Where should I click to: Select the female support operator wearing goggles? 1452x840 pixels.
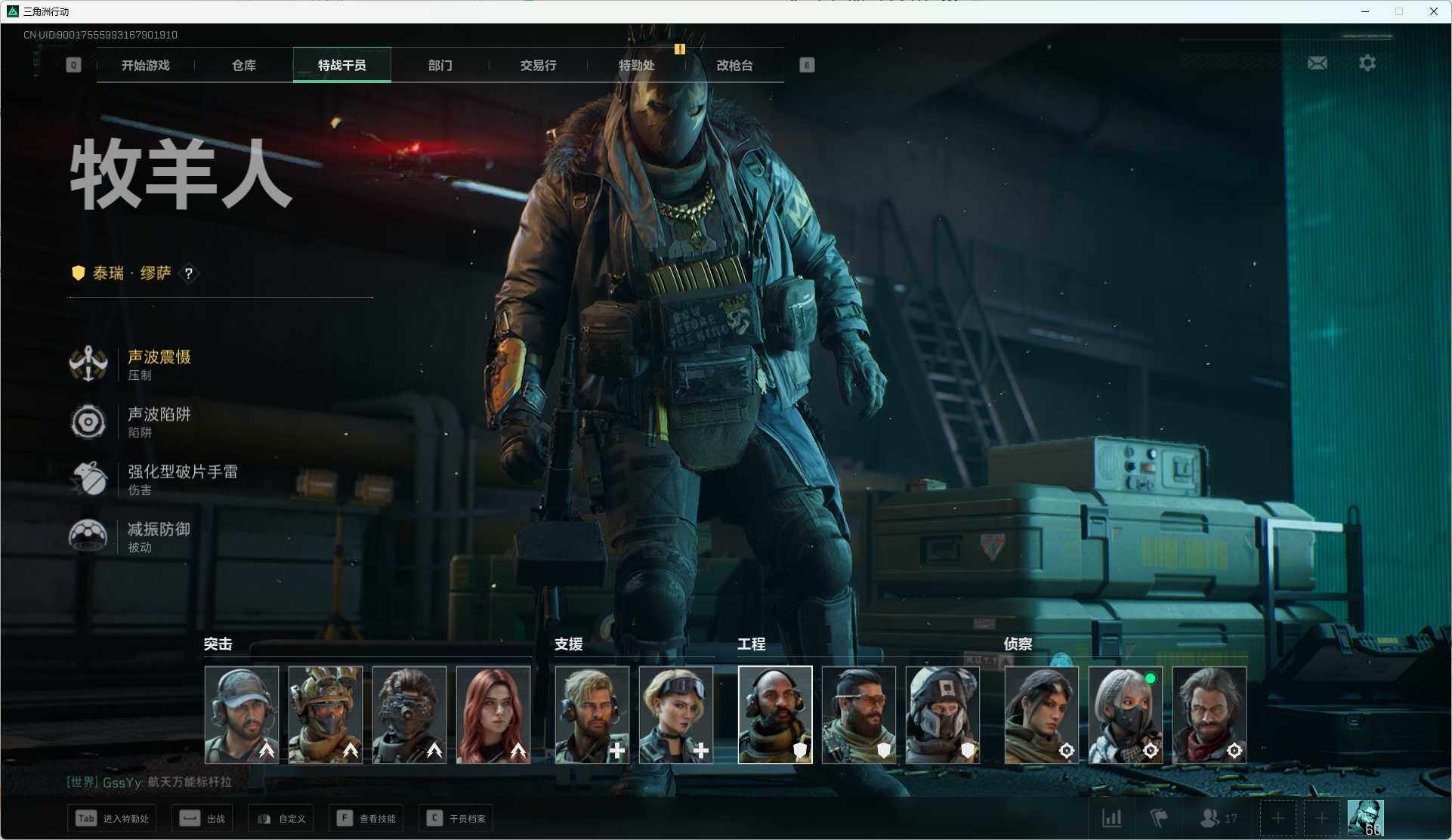676,715
